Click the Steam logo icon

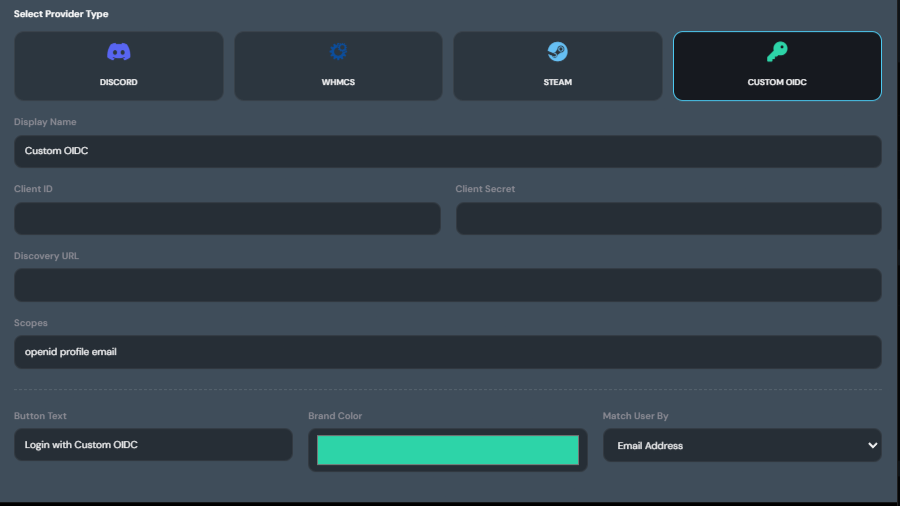557,52
